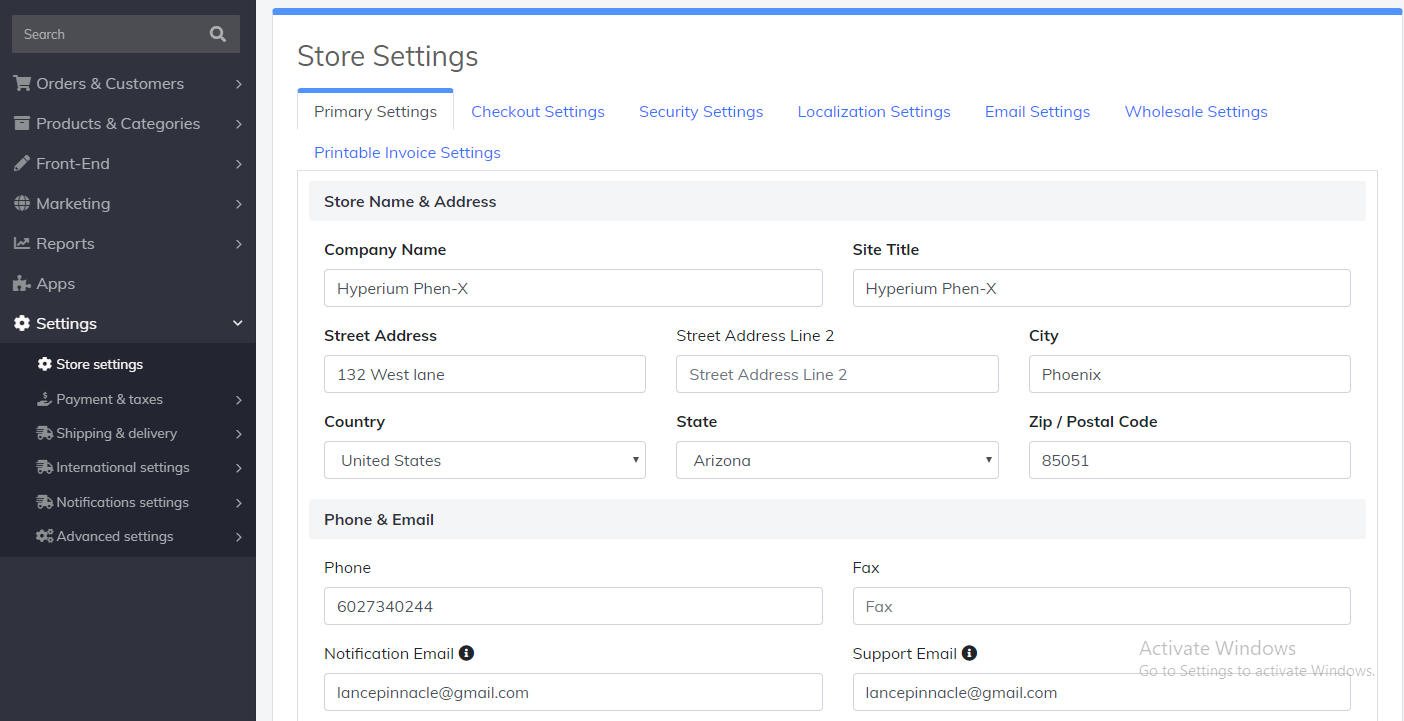Image resolution: width=1404 pixels, height=721 pixels.
Task: Open Apps in sidebar
Action: click(128, 283)
